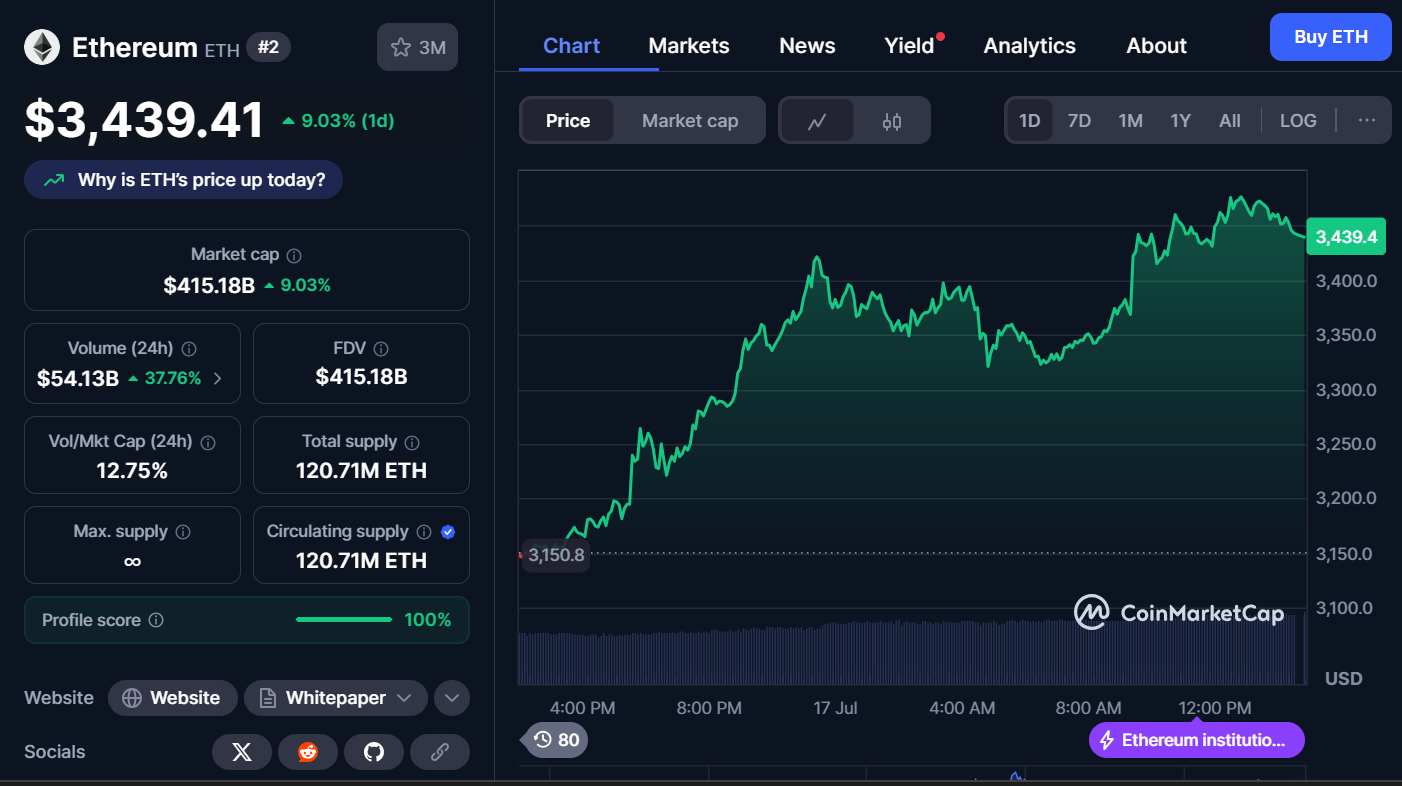Click the chain link icon under Socials
The height and width of the screenshot is (786, 1402).
439,752
